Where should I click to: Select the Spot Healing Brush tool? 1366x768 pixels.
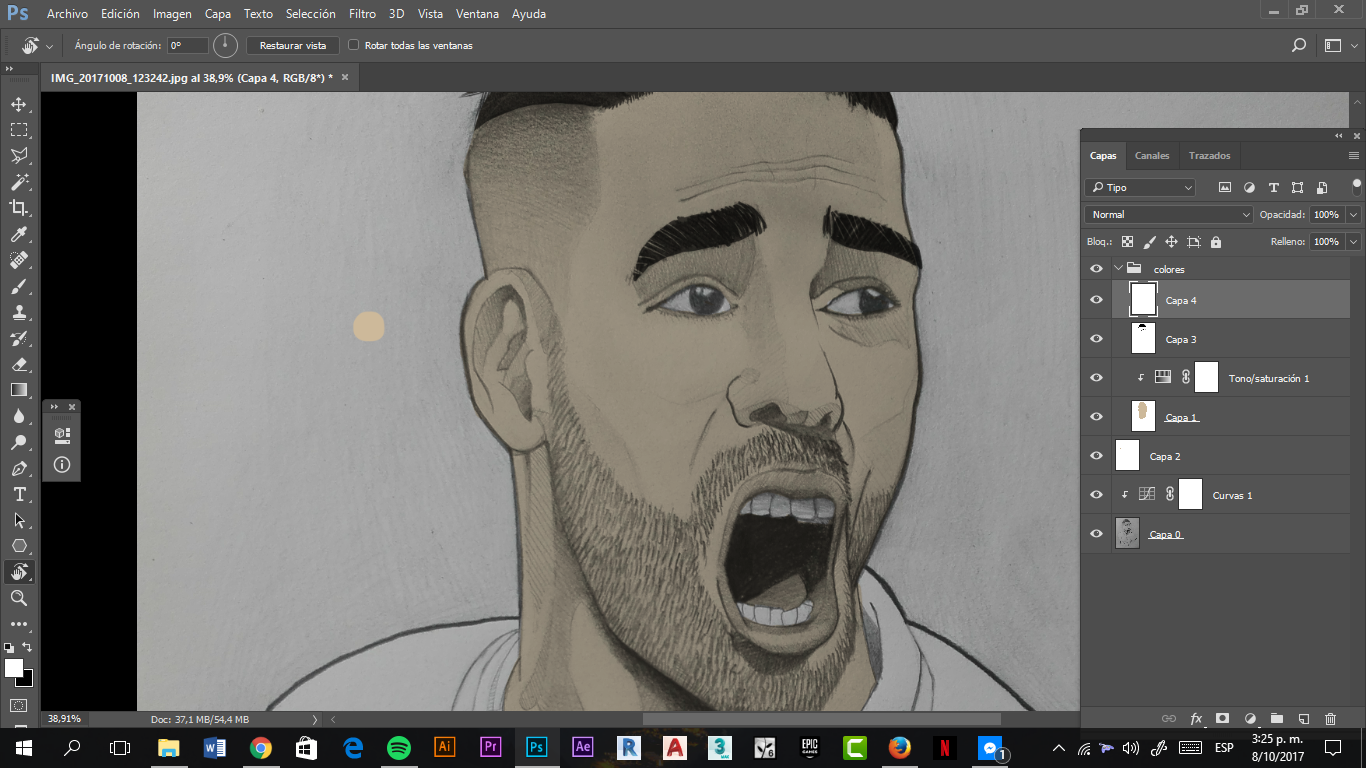tap(19, 260)
